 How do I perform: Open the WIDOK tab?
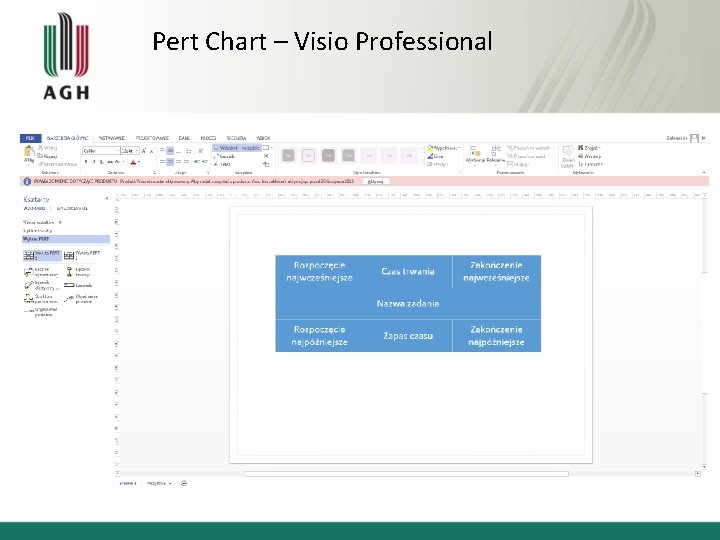pyautogui.click(x=263, y=138)
